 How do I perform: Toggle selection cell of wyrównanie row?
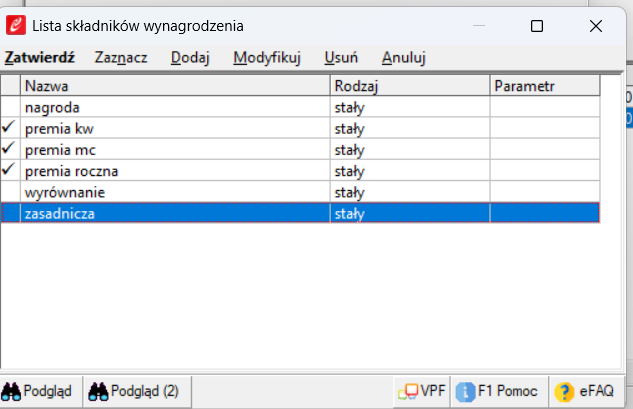click(x=10, y=191)
